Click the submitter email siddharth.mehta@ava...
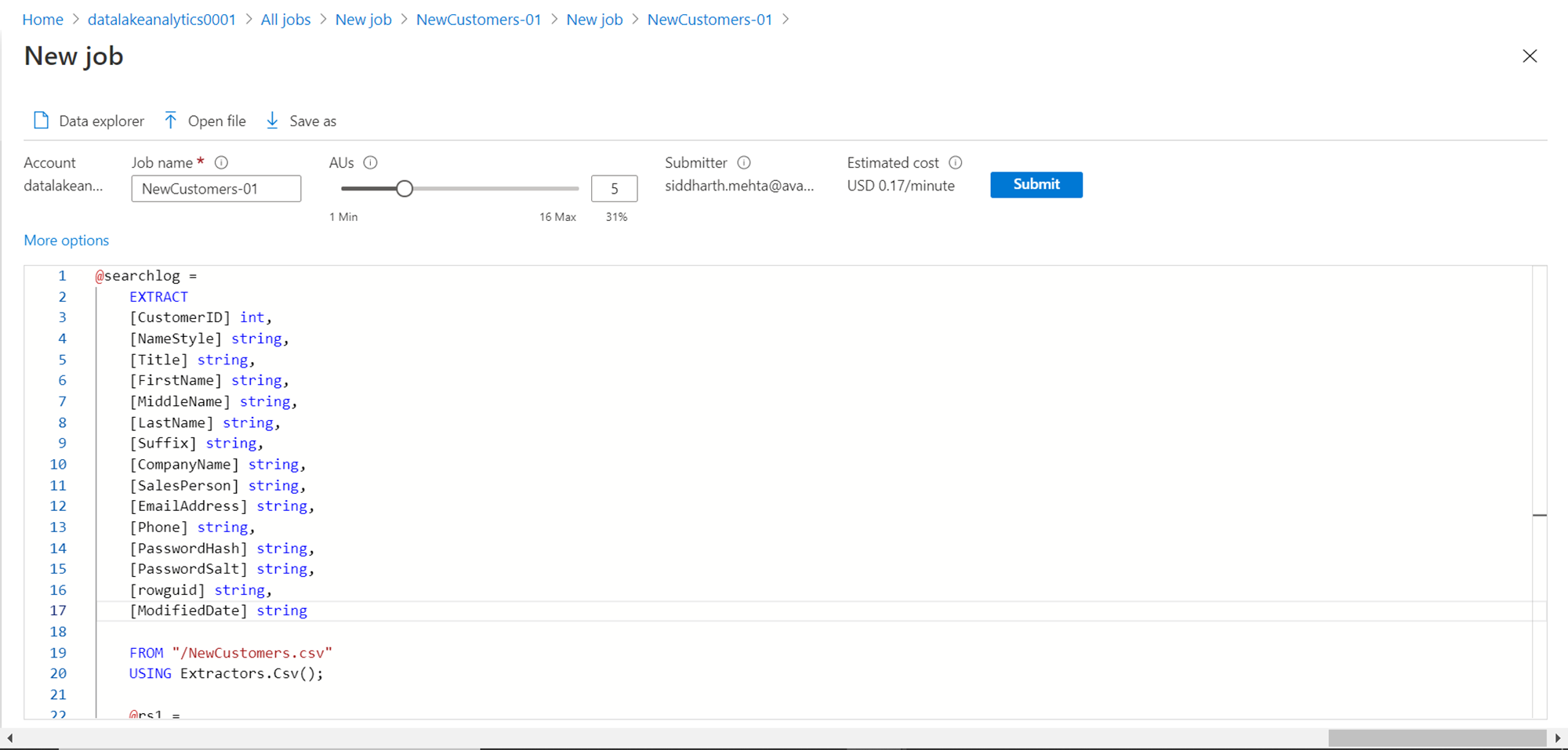Viewport: 1568px width, 750px height. point(739,186)
